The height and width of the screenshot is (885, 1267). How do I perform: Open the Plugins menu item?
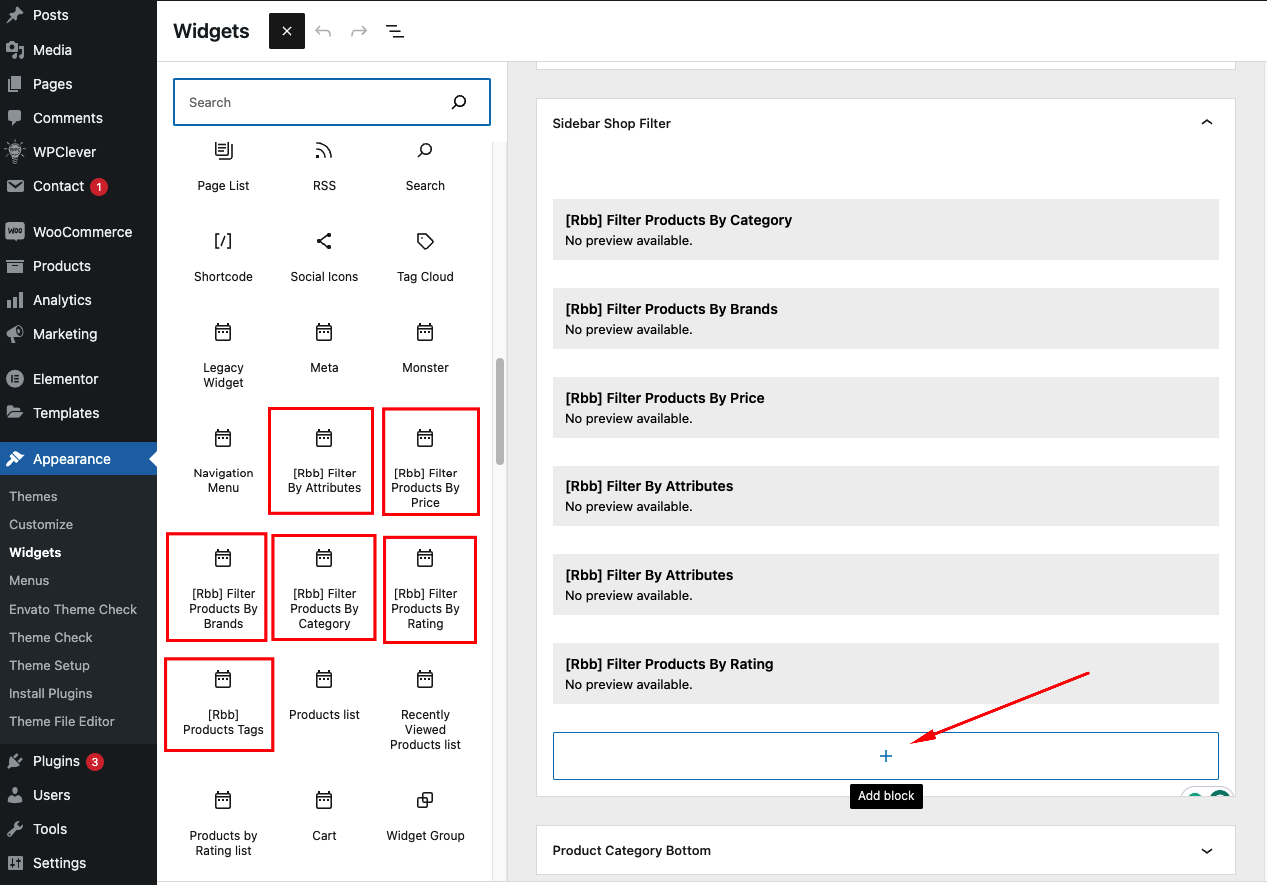coord(56,761)
